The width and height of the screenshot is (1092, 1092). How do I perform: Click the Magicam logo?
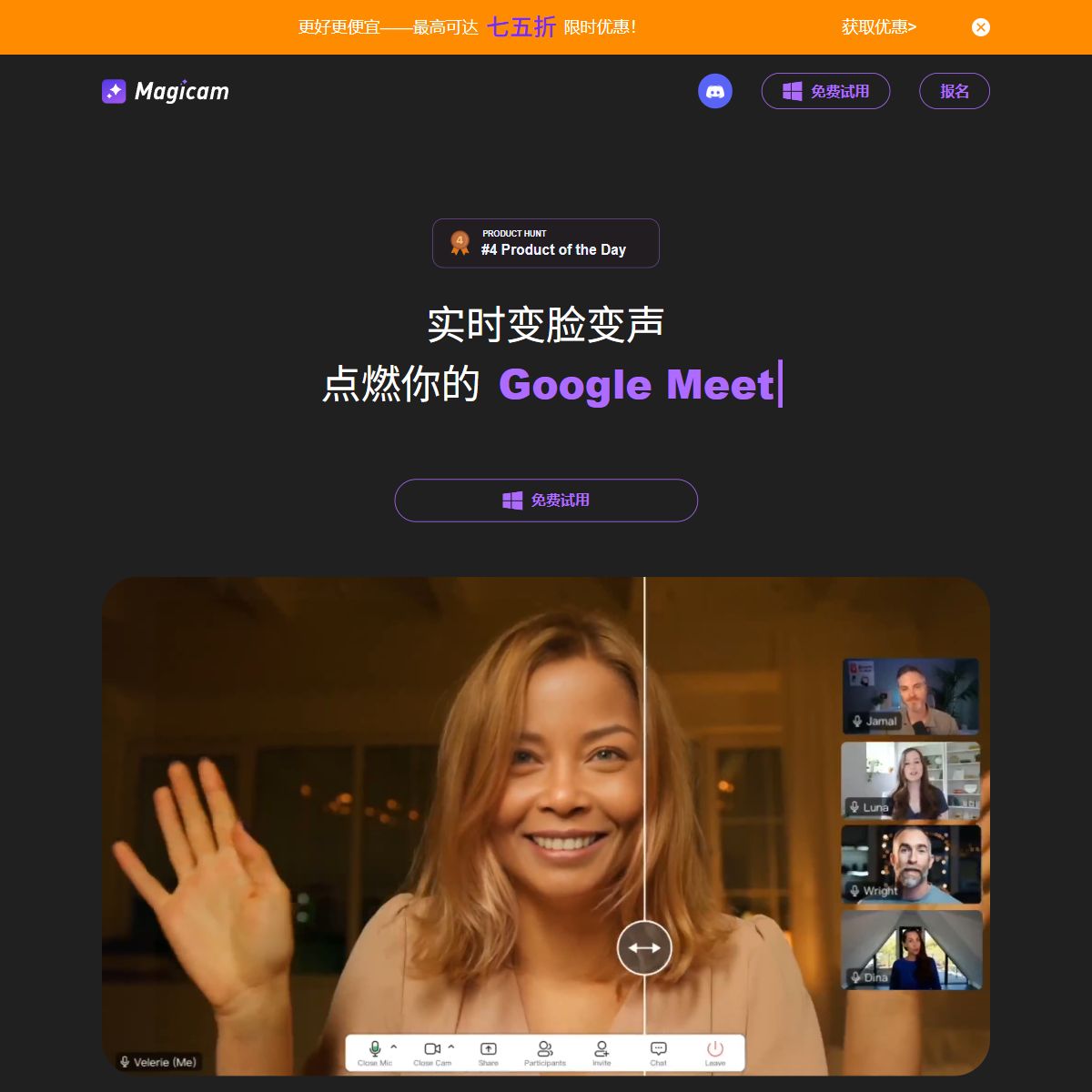[166, 91]
